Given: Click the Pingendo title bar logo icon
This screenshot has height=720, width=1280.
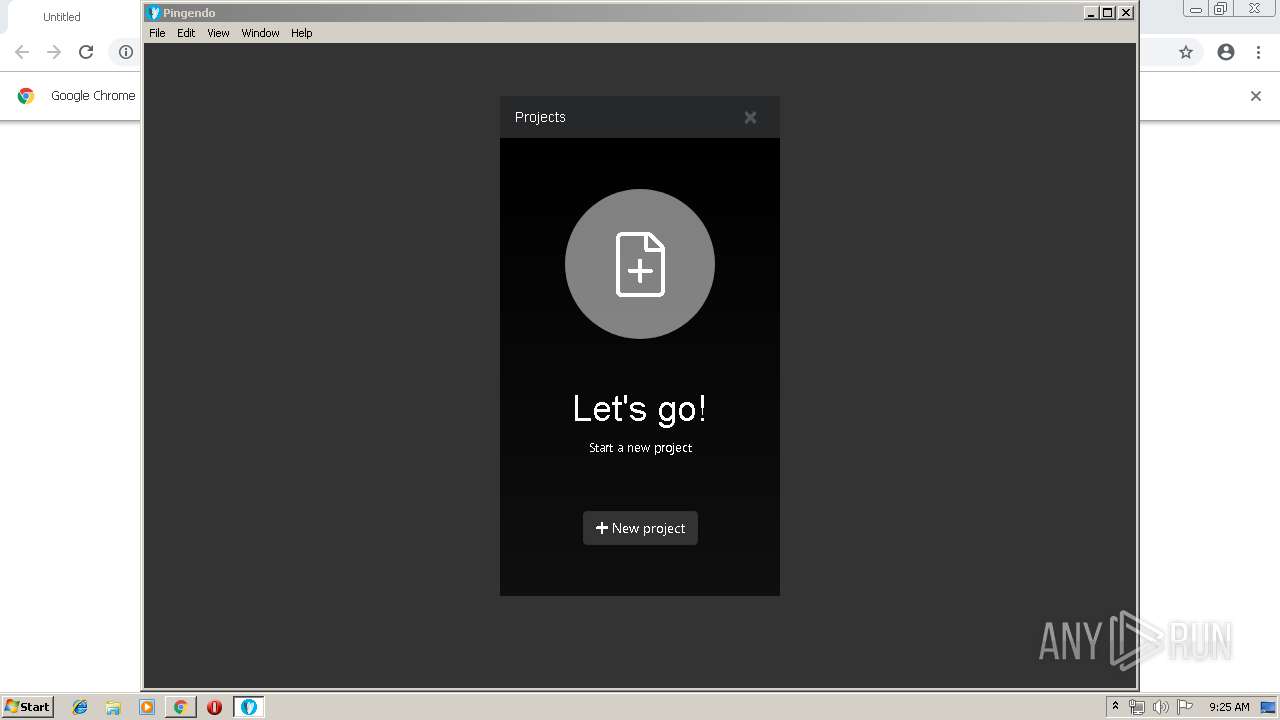Looking at the screenshot, I should 154,13.
